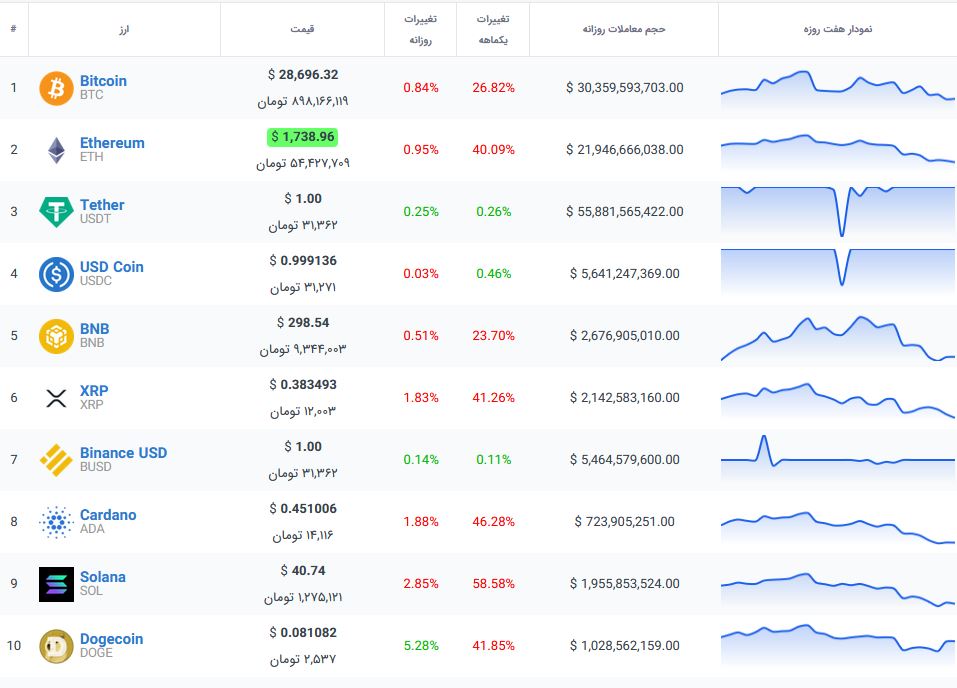View Ethereum seven-day sparkline chart

837,151
